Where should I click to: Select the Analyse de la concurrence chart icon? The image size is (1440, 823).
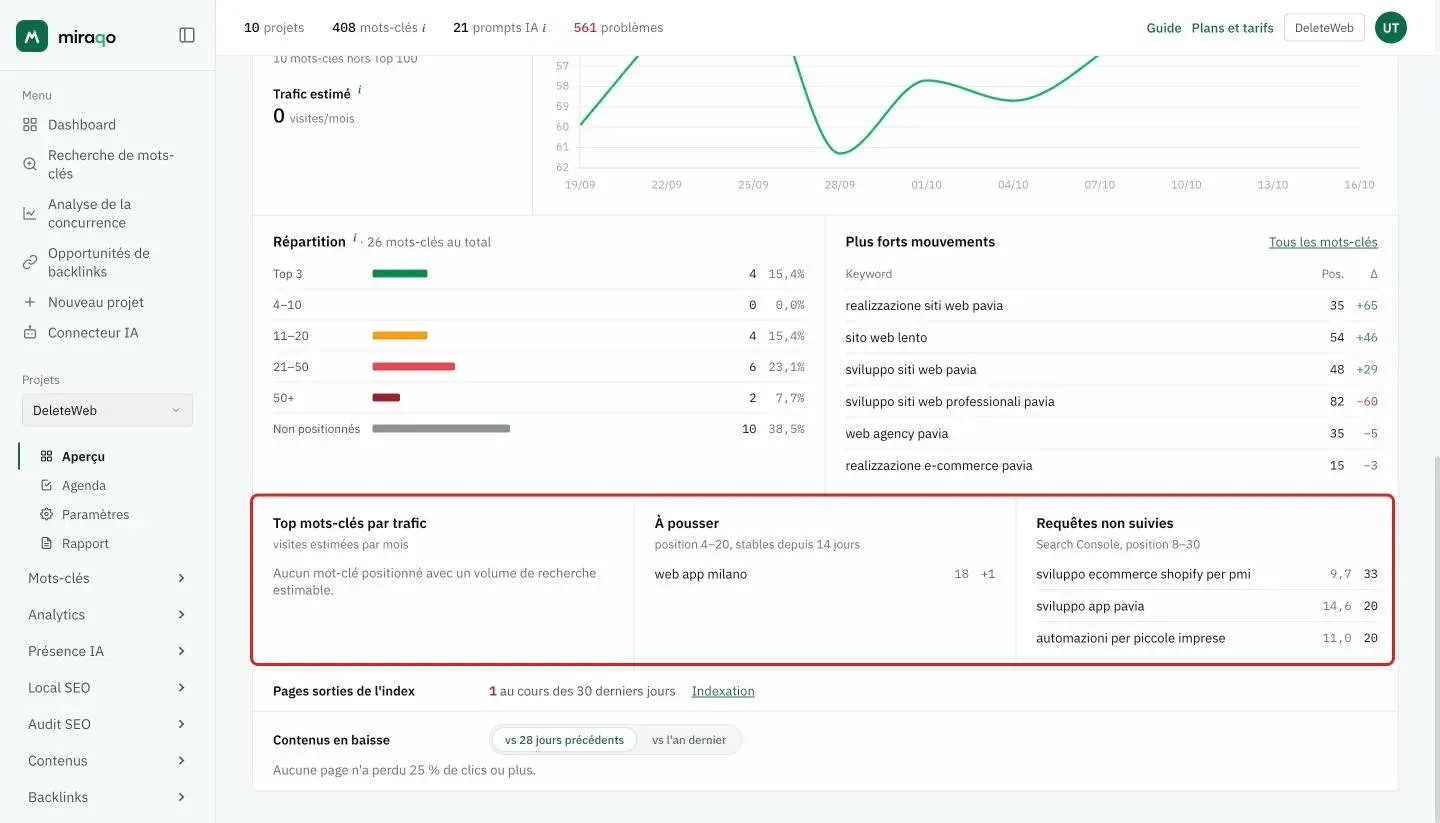coord(30,213)
